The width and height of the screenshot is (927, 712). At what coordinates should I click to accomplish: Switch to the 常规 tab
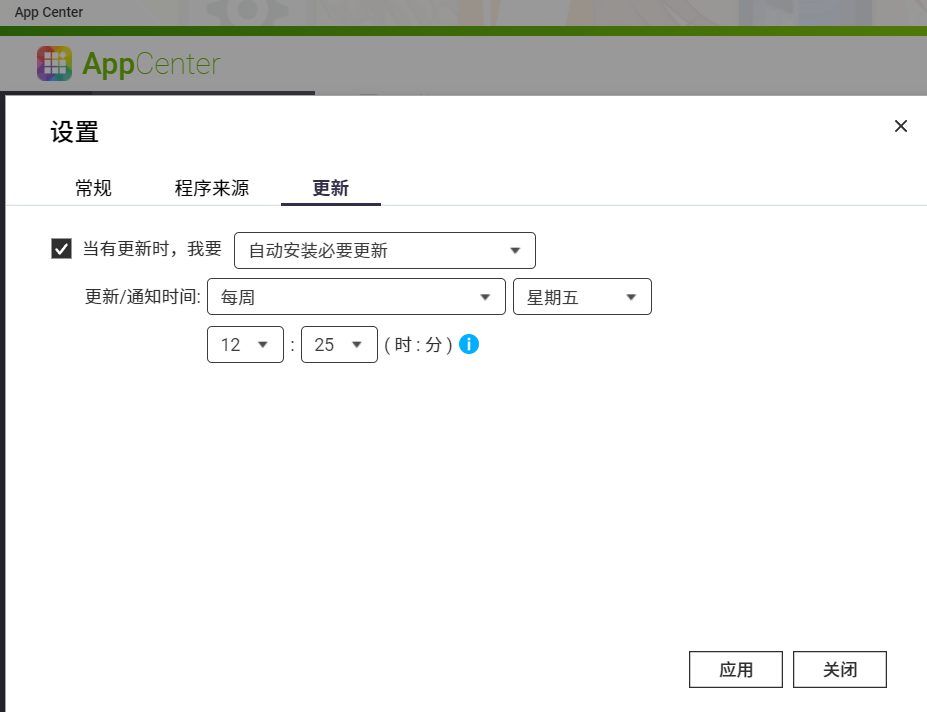pos(93,188)
